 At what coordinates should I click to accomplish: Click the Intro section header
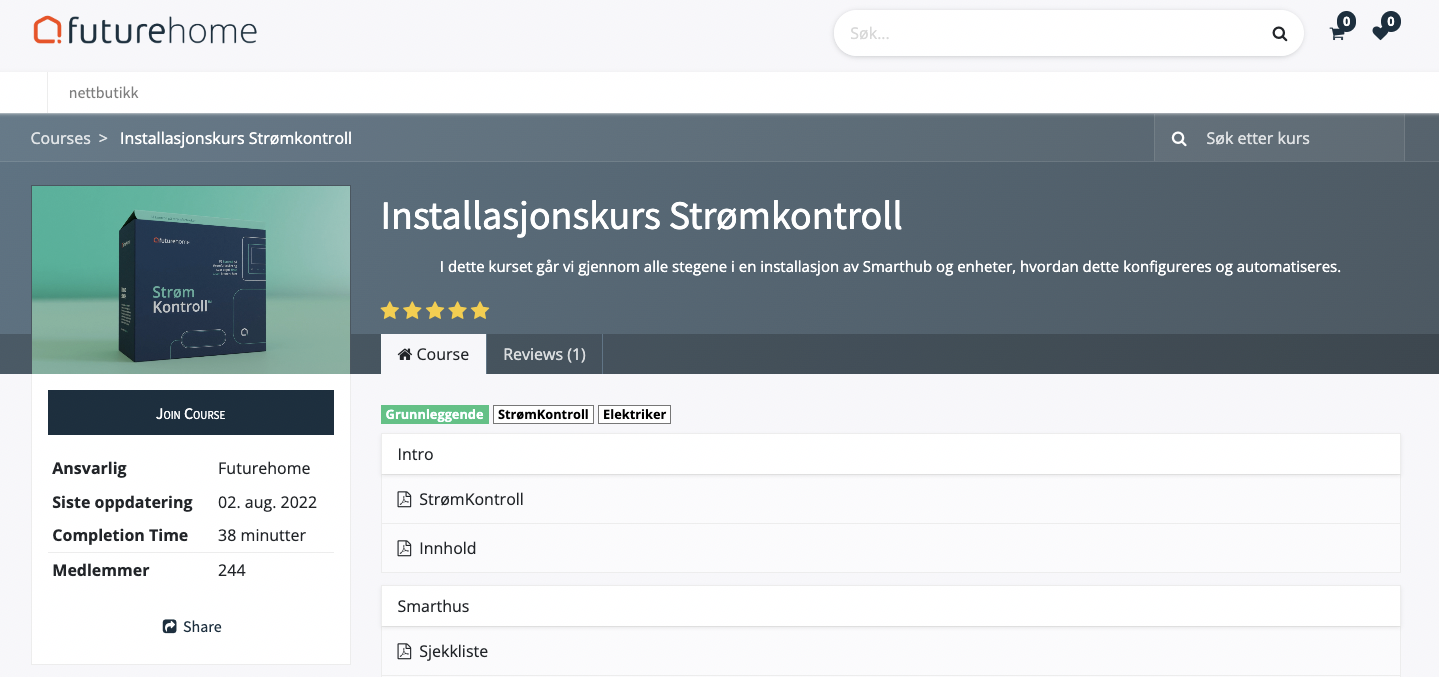click(891, 454)
